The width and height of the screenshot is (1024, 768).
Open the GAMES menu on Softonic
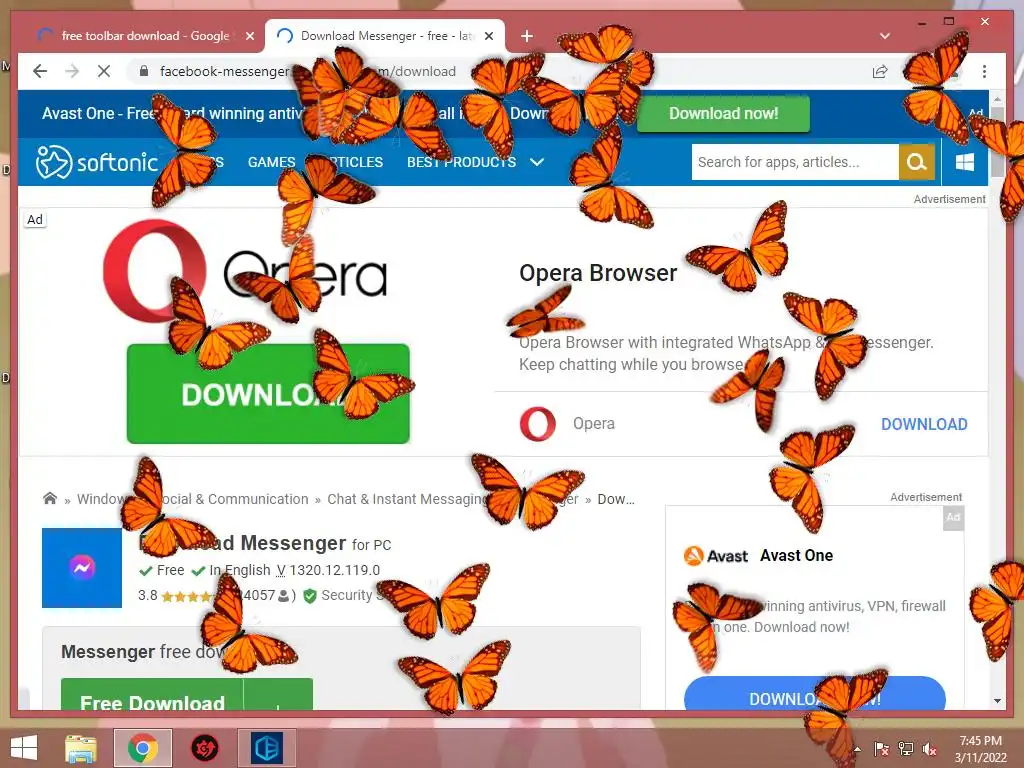point(271,162)
